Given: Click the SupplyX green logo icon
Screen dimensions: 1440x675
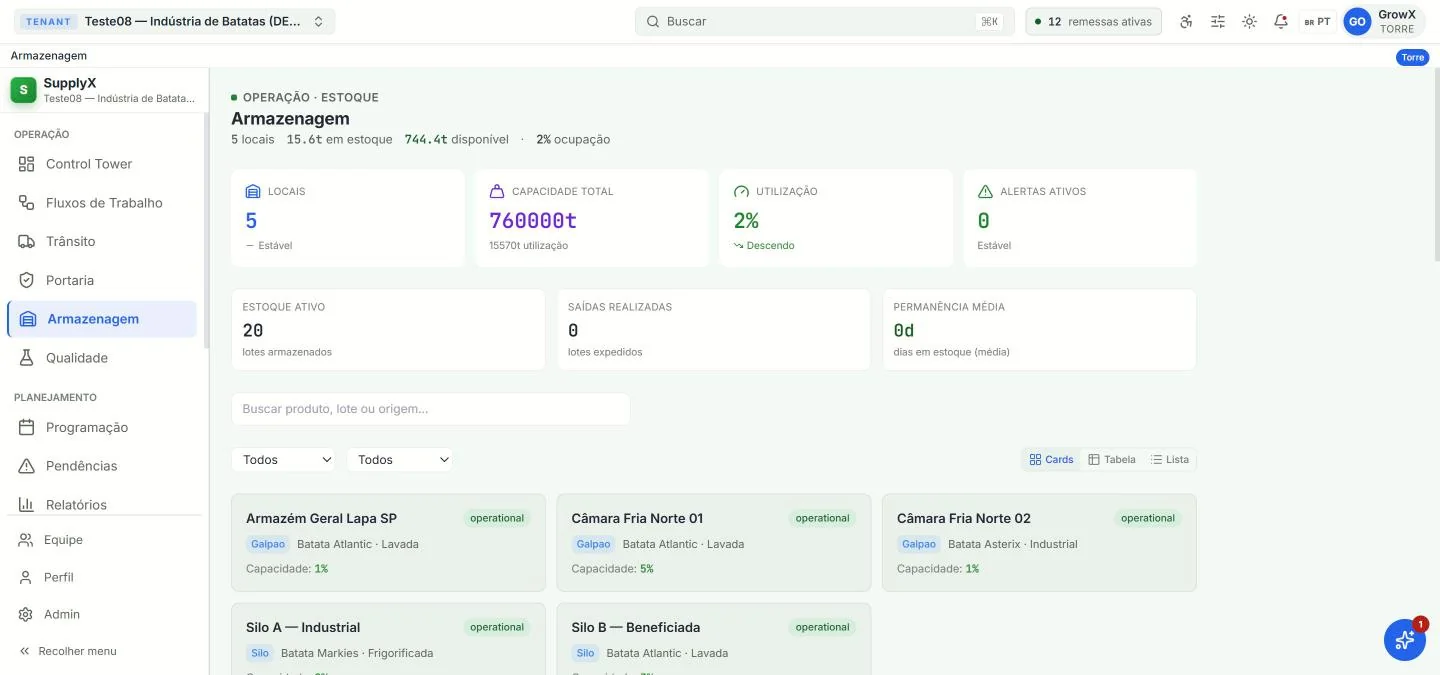Looking at the screenshot, I should [24, 90].
